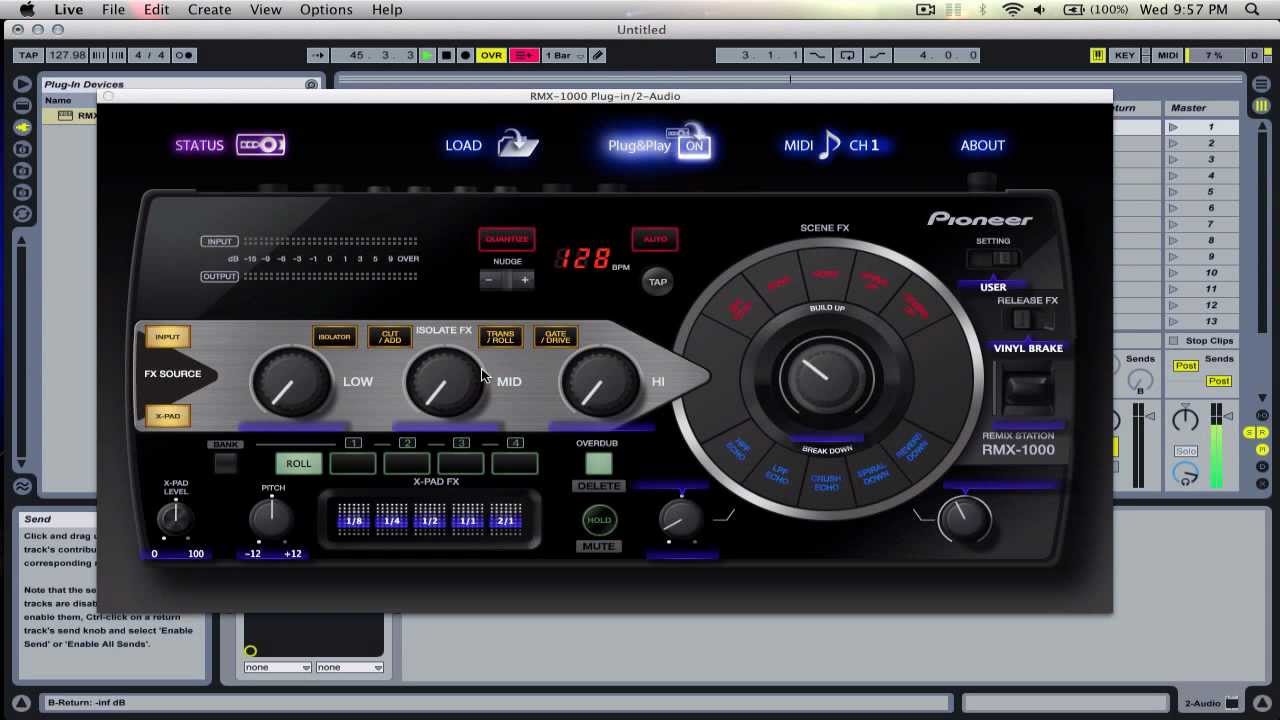The image size is (1280, 720).
Task: Open the File menu
Action: tap(113, 9)
